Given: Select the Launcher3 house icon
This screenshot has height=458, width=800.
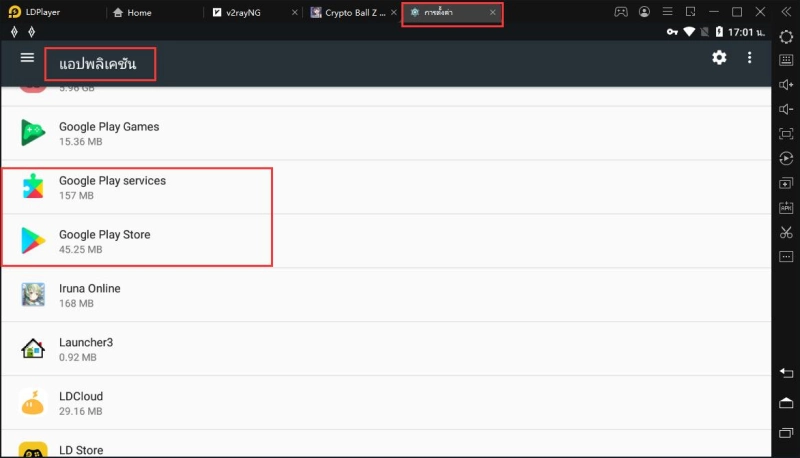Looking at the screenshot, I should (33, 349).
